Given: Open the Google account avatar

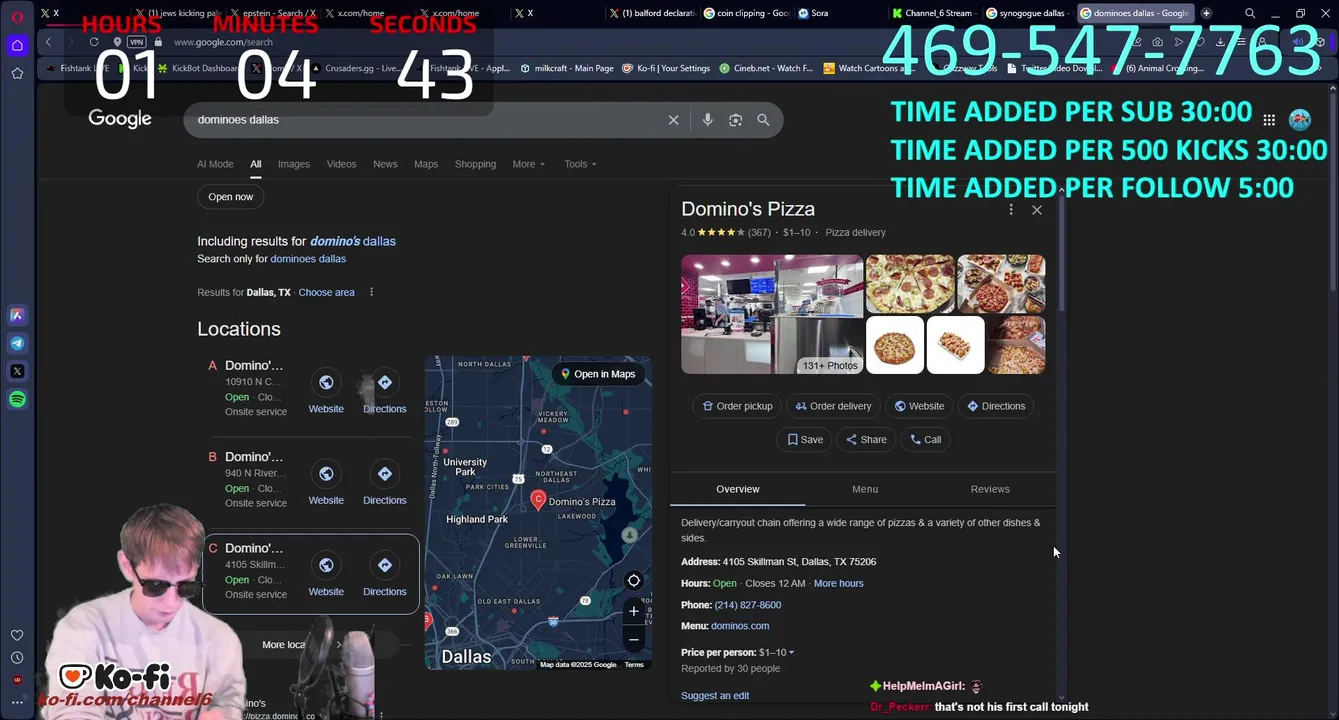Looking at the screenshot, I should coord(1300,120).
